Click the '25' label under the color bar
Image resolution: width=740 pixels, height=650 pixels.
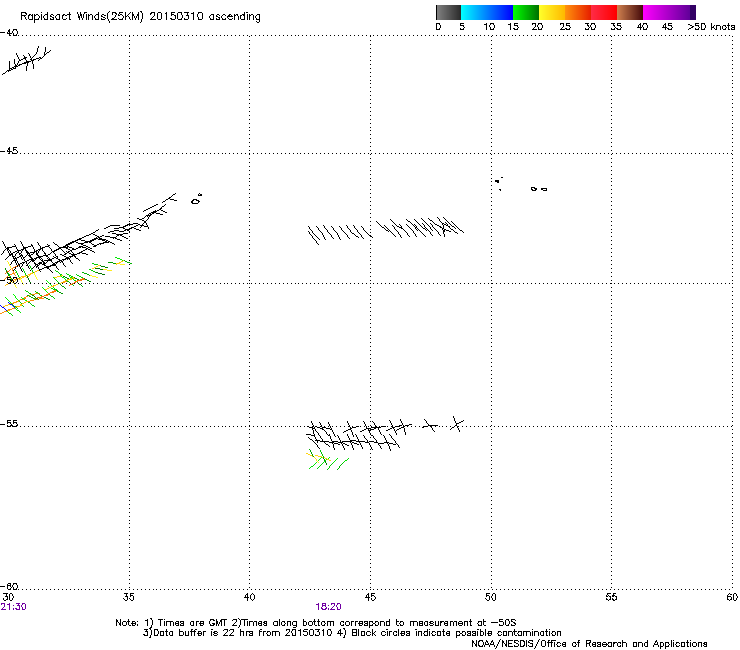coord(565,27)
